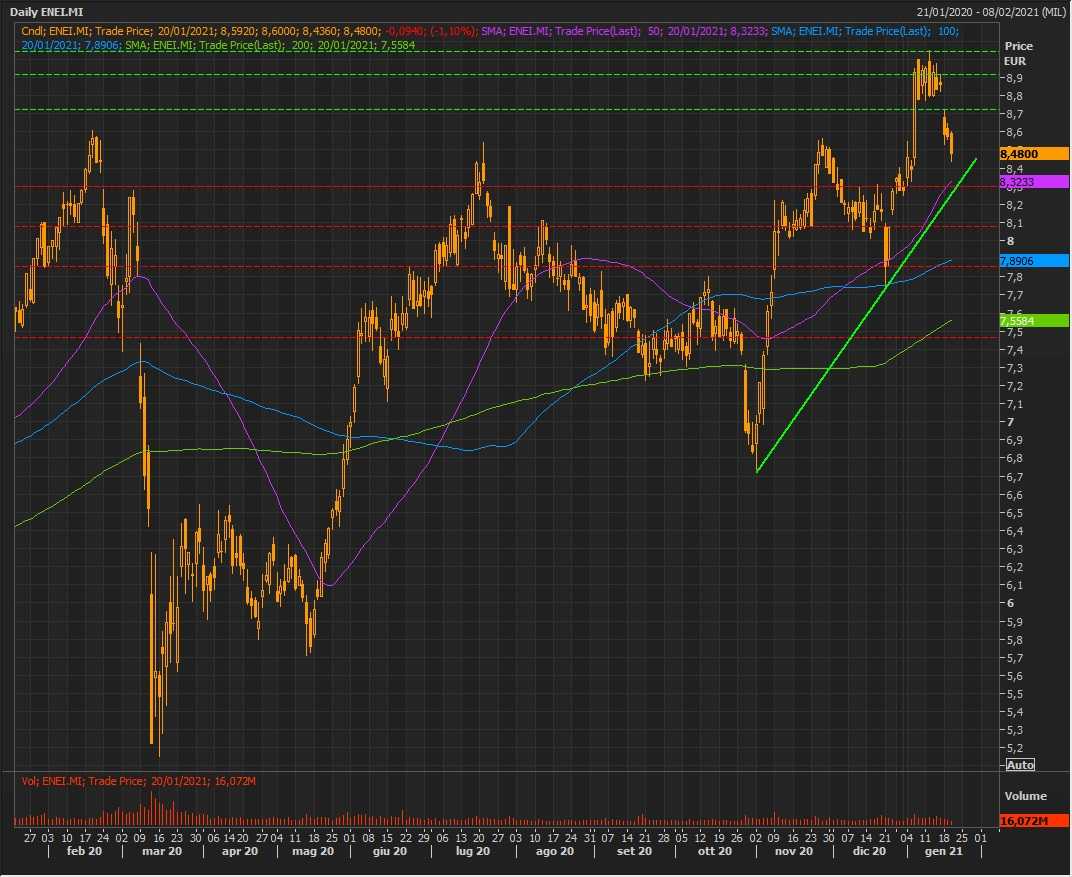Click the 'nov 20' month on time axis
The image size is (1072, 877).
click(x=793, y=851)
